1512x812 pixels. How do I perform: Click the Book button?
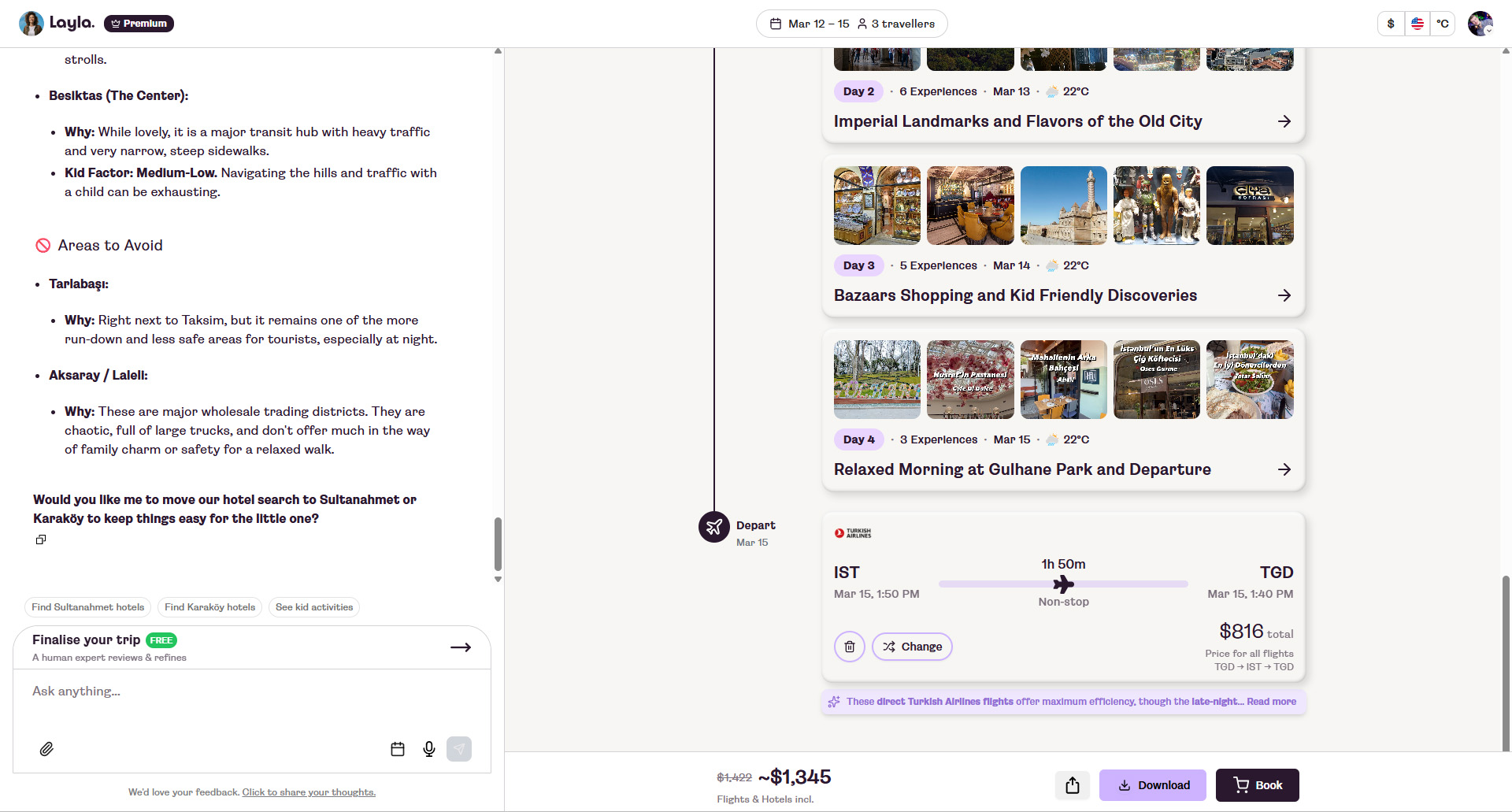1258,785
